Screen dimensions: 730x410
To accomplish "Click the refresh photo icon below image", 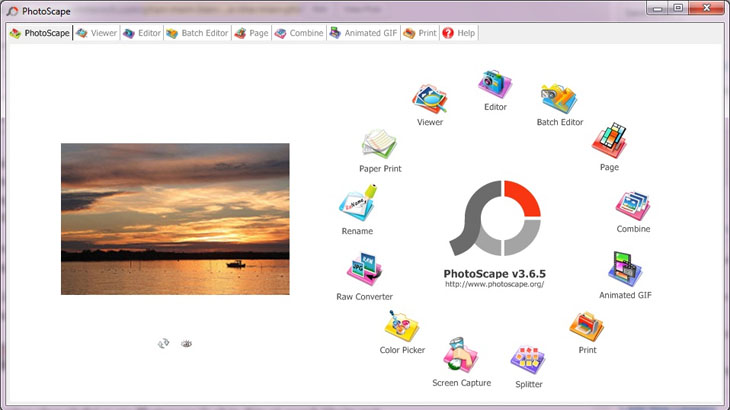I will 163,343.
